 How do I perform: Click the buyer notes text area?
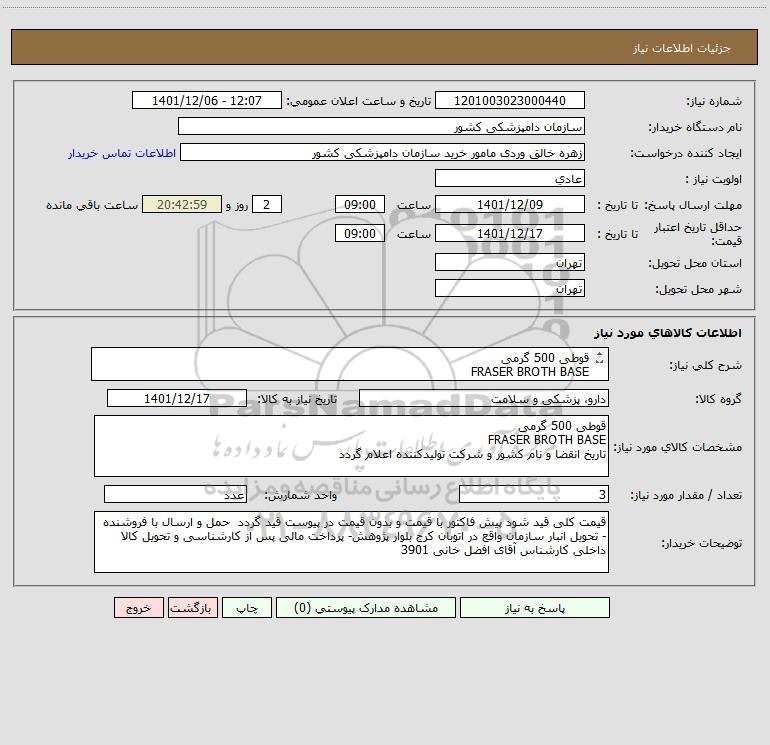point(351,542)
